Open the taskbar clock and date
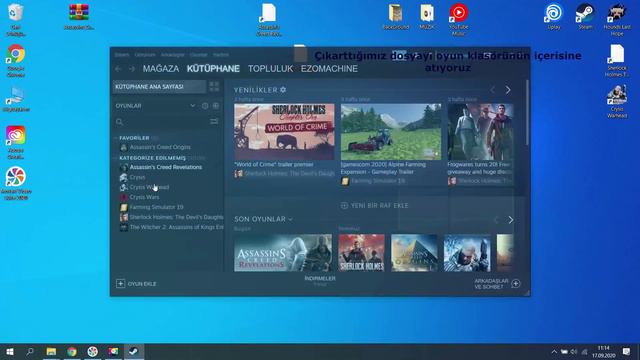The width and height of the screenshot is (640, 360). [x=604, y=351]
